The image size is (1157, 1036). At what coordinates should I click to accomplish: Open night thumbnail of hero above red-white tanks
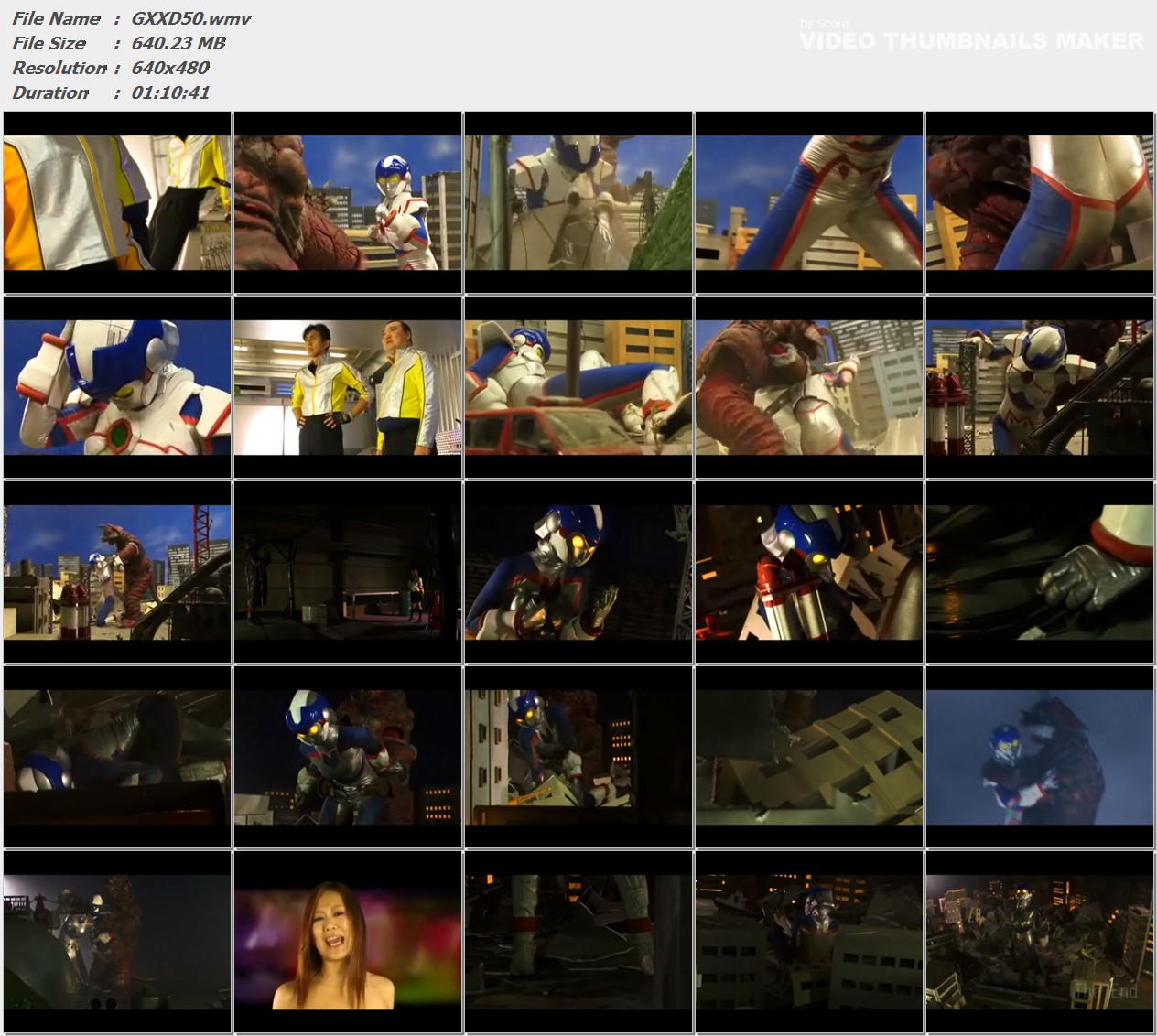coord(809,572)
